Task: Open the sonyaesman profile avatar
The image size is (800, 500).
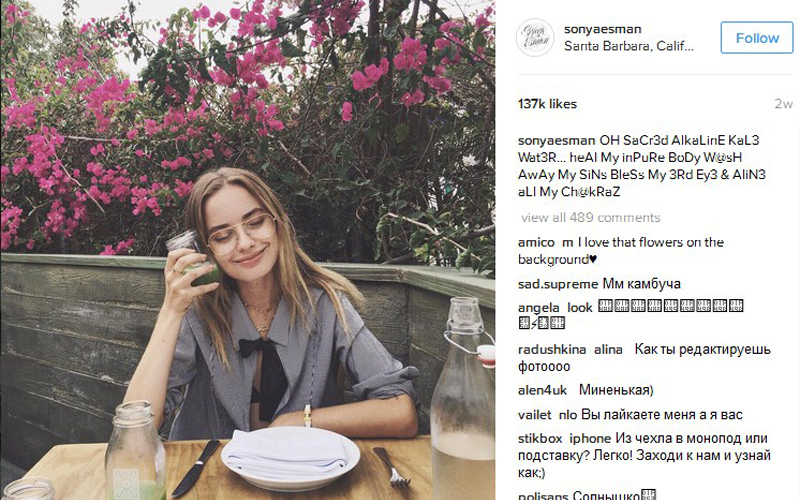Action: tap(535, 37)
